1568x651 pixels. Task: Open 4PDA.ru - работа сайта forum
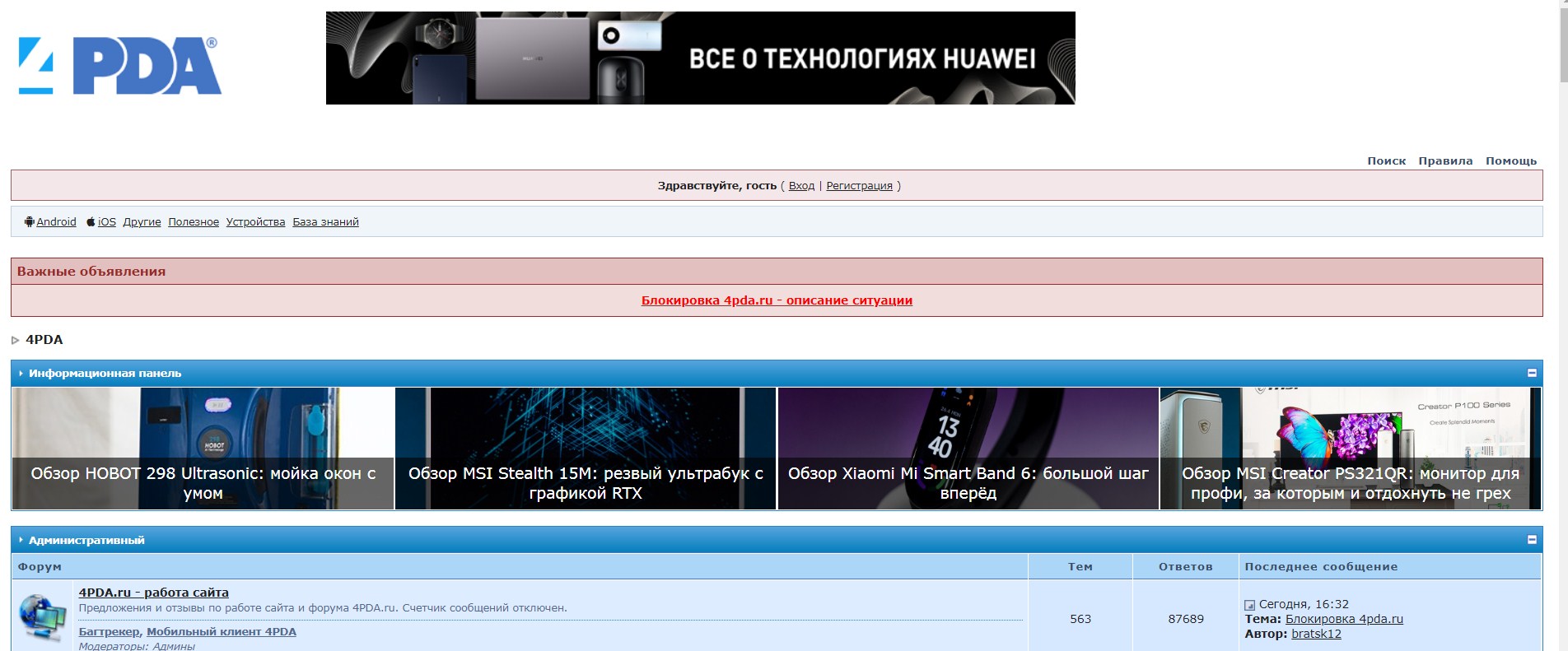pyautogui.click(x=154, y=593)
